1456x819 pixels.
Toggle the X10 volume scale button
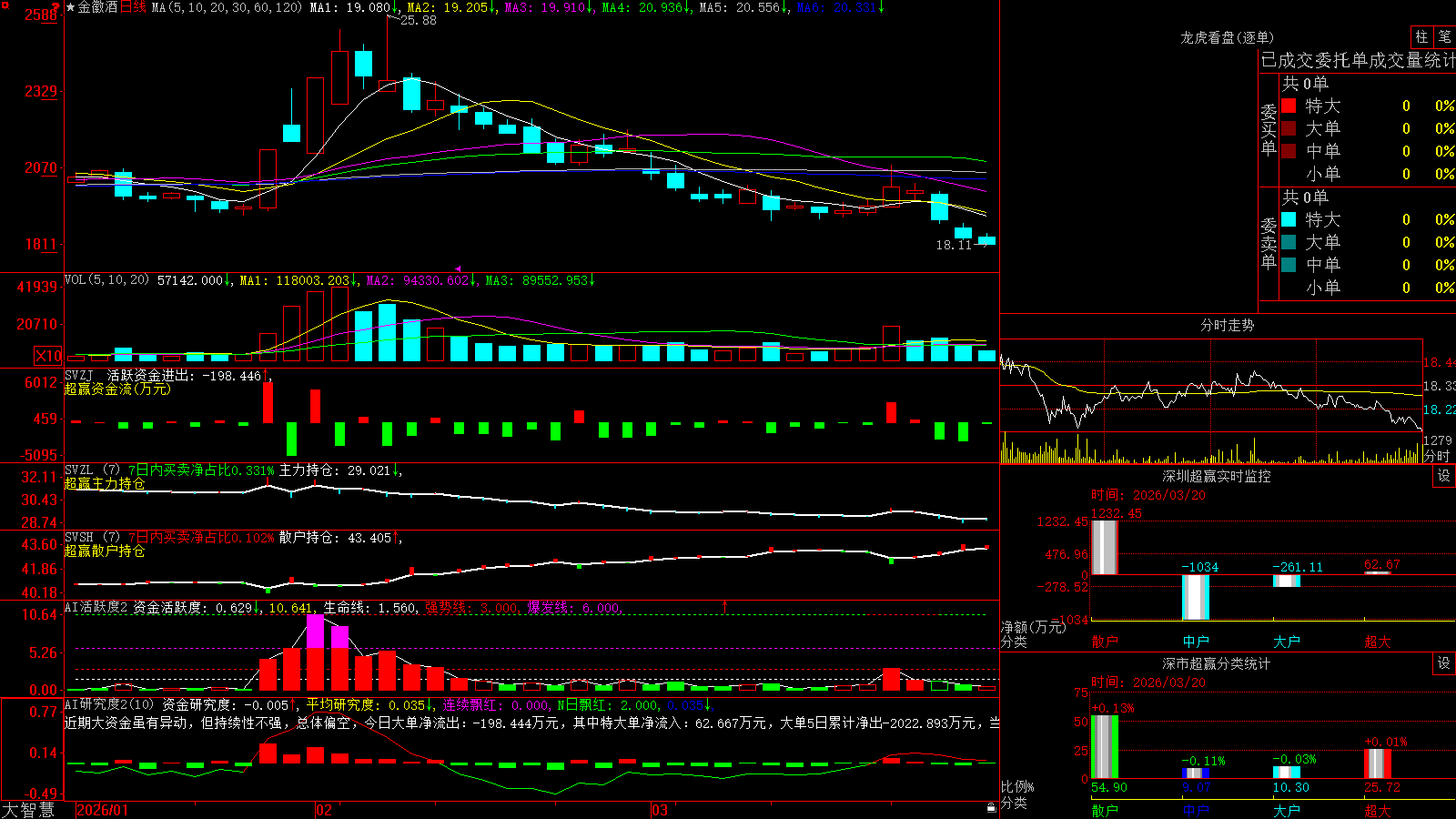[48, 356]
